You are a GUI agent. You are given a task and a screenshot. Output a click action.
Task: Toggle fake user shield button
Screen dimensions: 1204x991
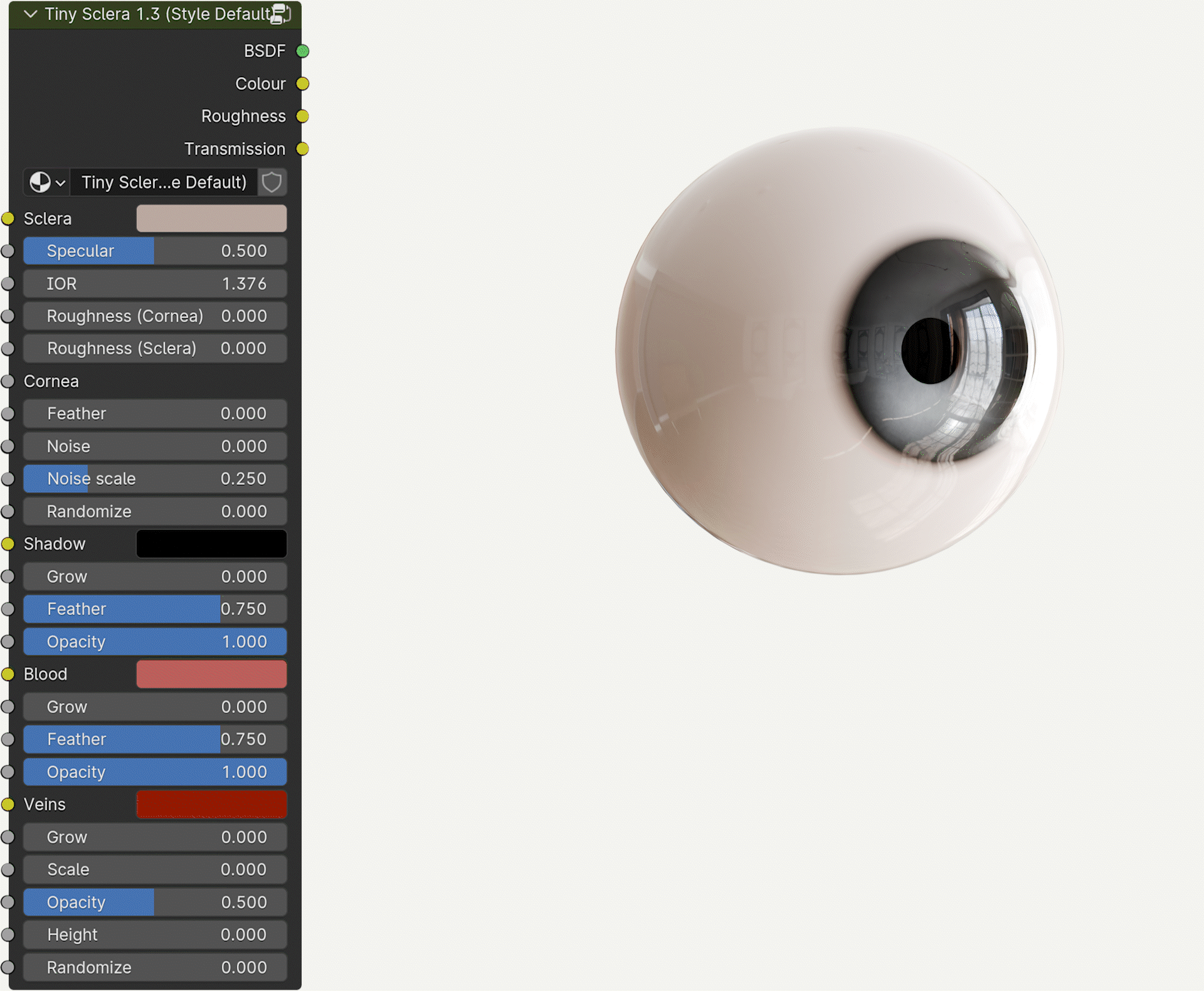click(272, 183)
